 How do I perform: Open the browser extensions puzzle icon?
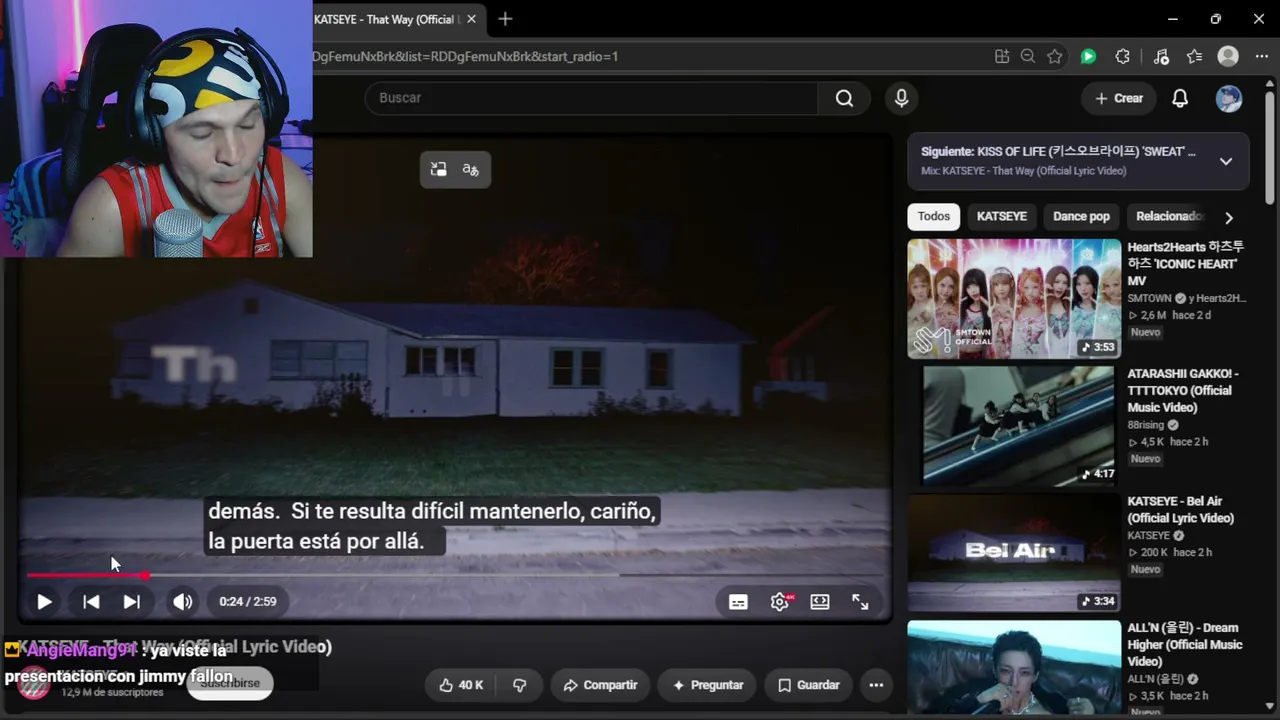[1123, 57]
